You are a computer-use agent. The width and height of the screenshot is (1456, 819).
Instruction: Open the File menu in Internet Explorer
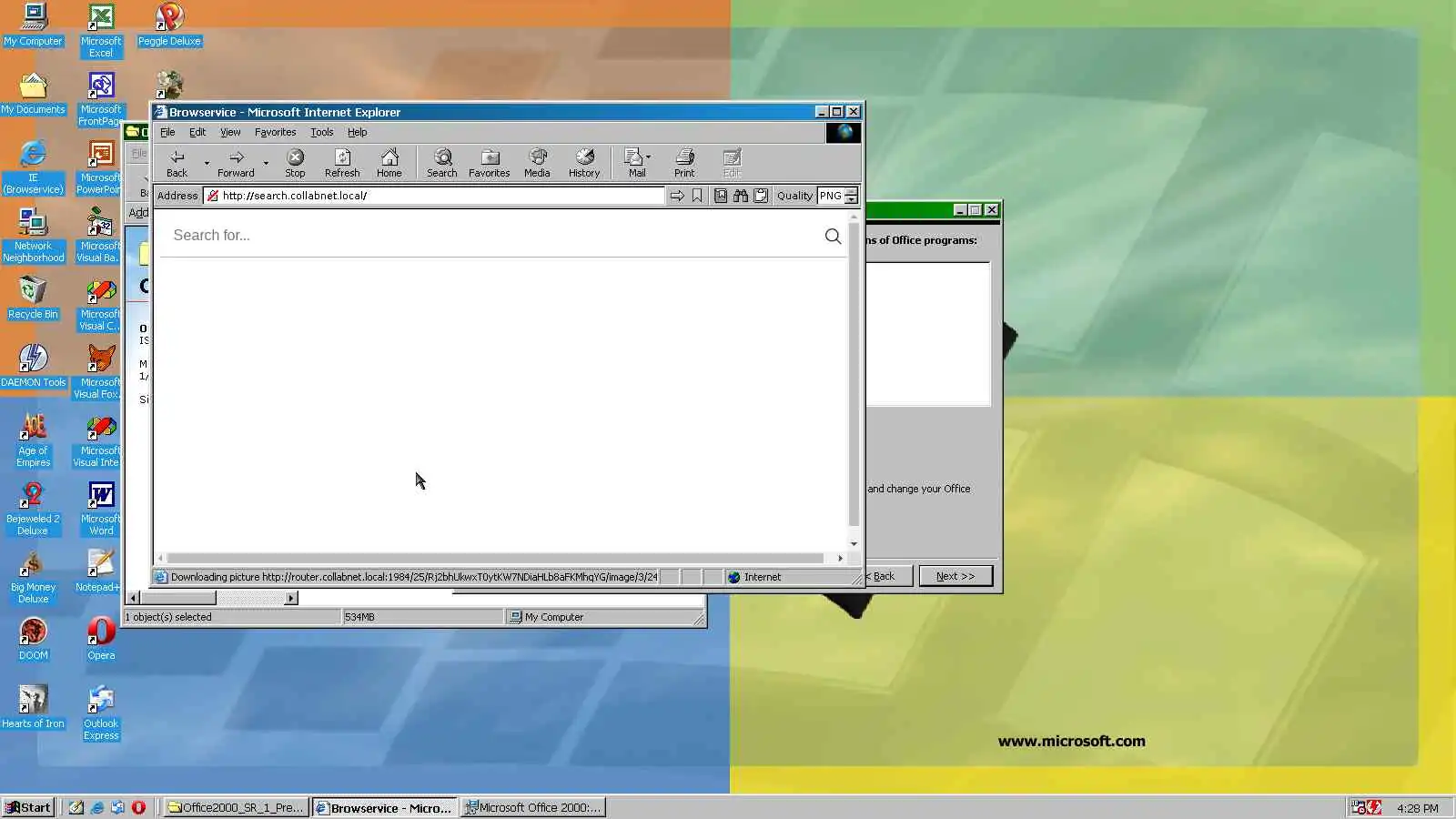tap(167, 132)
